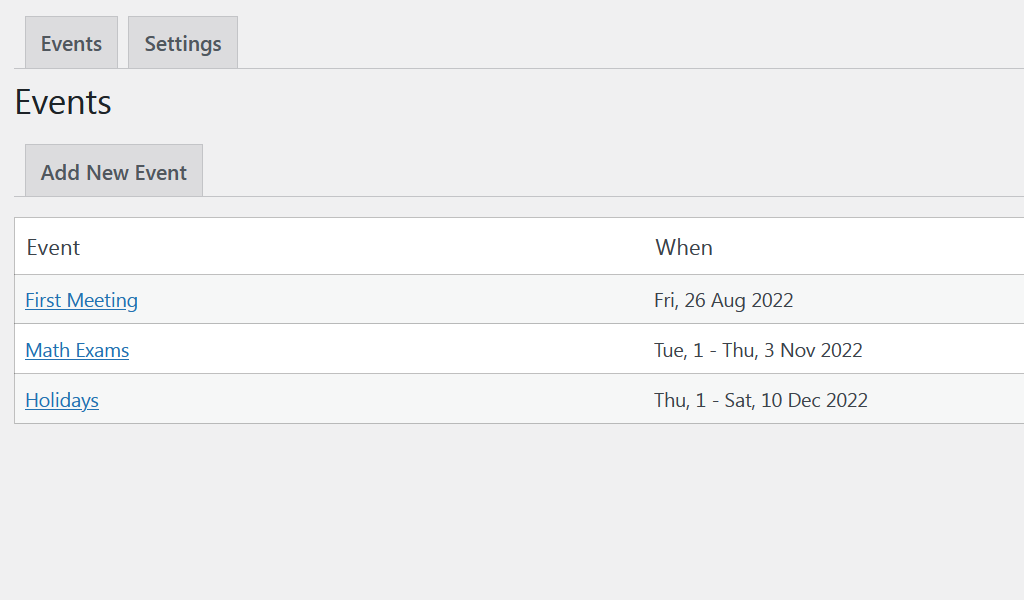Select the Fri, 26 Aug 2022 date cell
This screenshot has height=600, width=1024.
724,300
